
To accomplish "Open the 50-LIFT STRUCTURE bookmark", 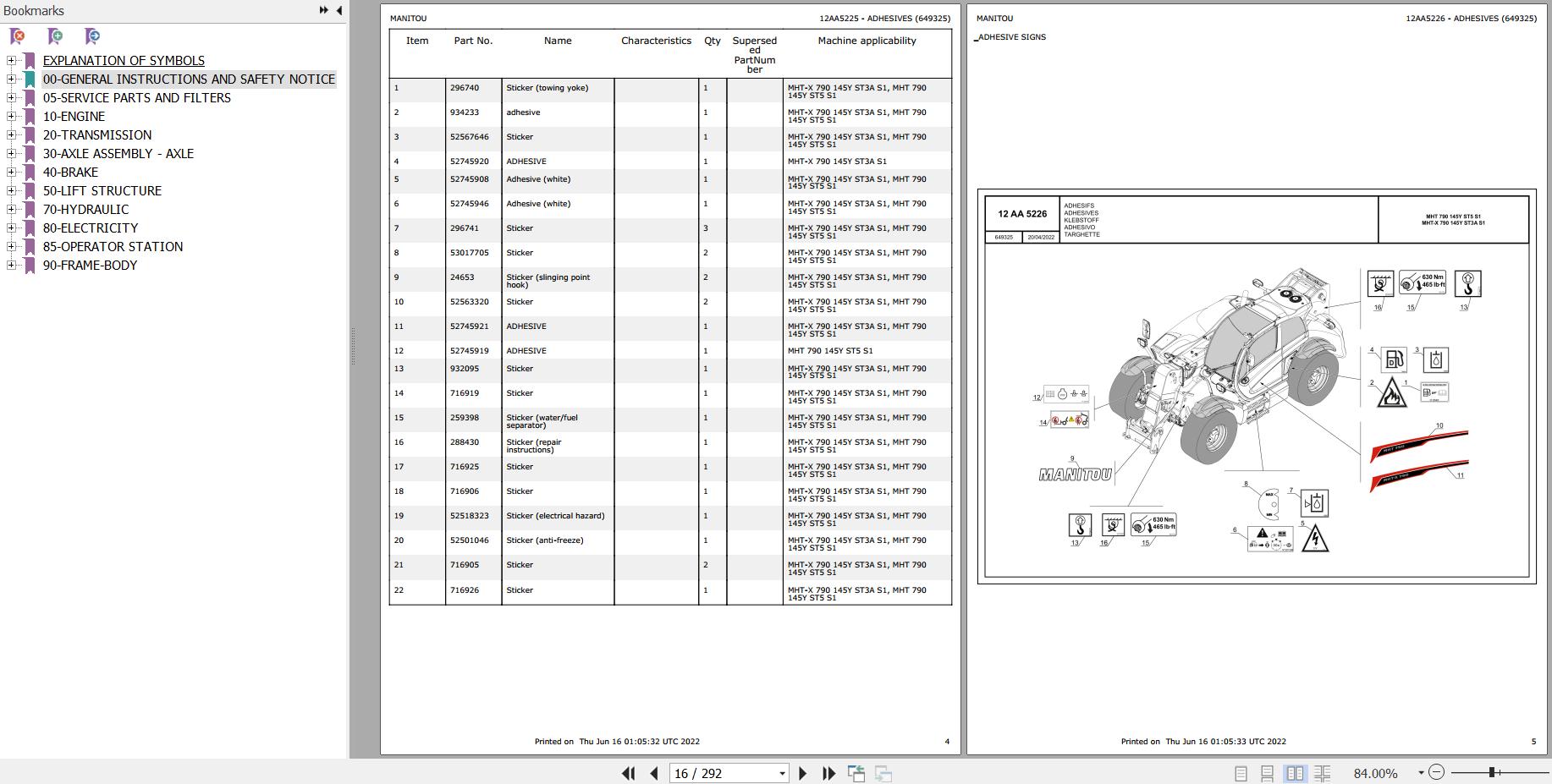I will pos(102,191).
